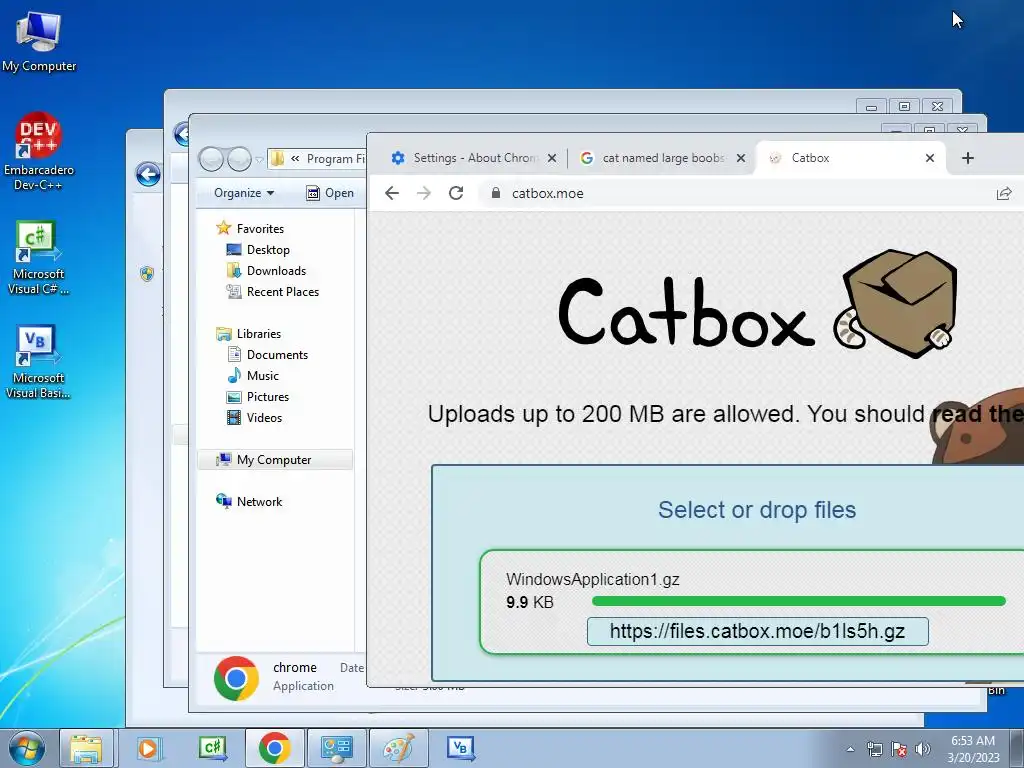Expand breadcrumb chevron before Program Files

295,159
